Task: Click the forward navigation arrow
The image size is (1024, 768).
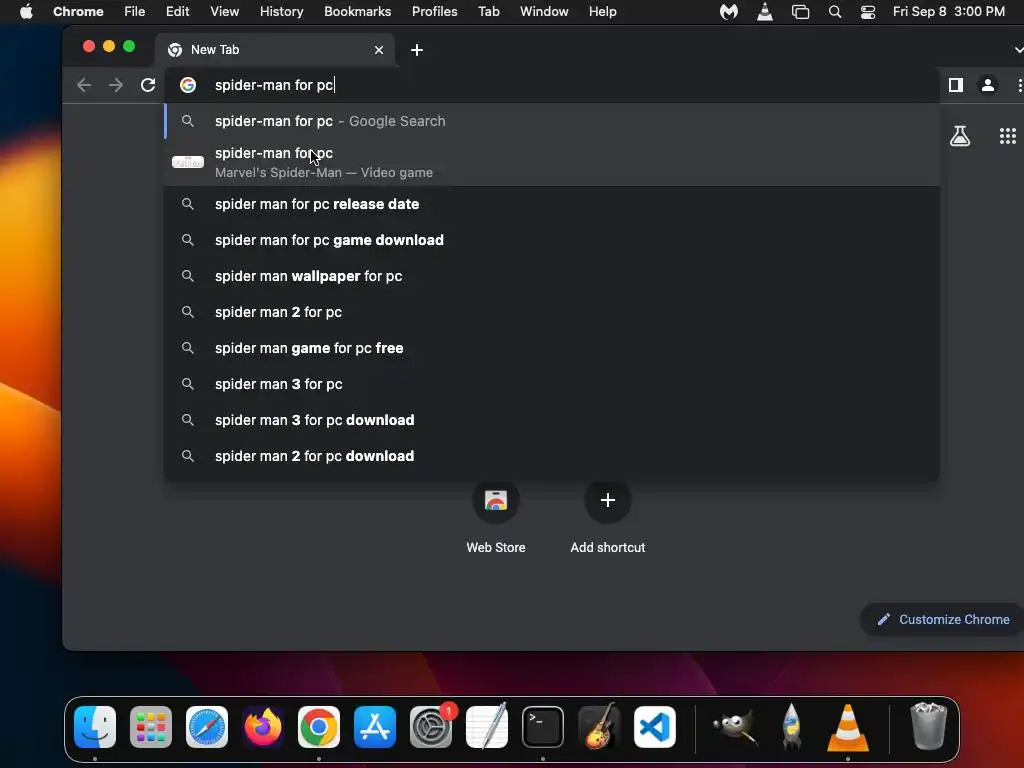Action: coord(116,85)
